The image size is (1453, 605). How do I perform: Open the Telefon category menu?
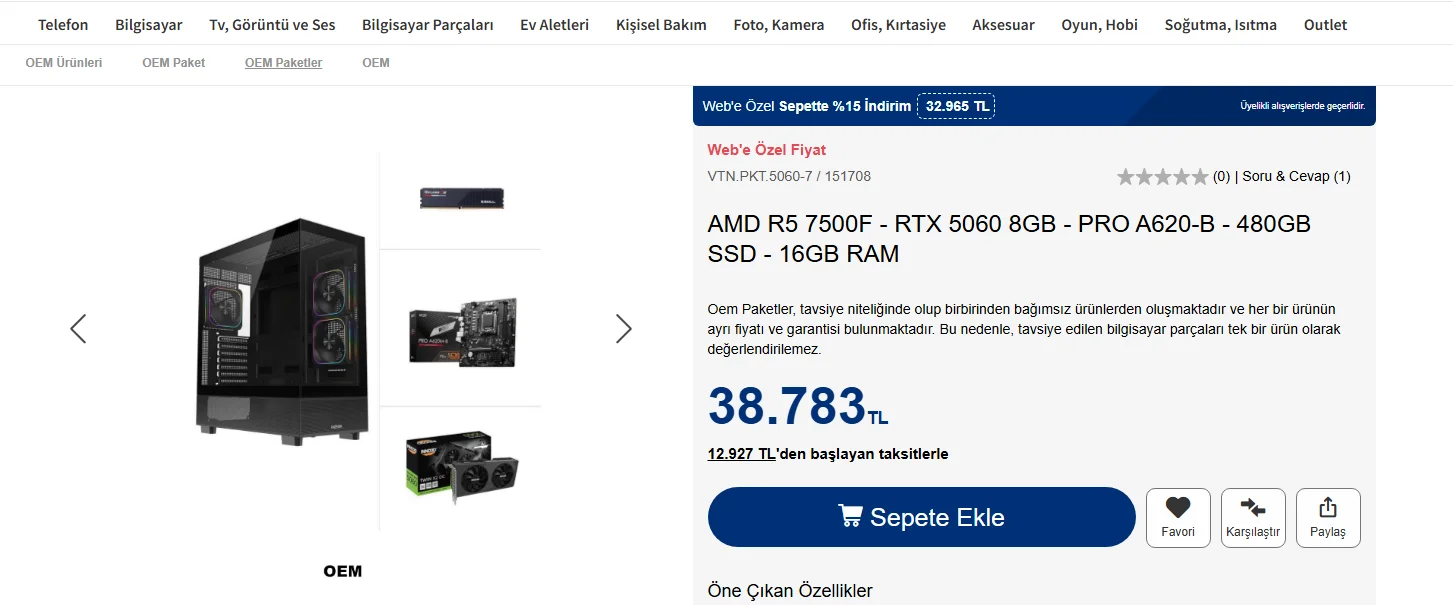click(63, 25)
